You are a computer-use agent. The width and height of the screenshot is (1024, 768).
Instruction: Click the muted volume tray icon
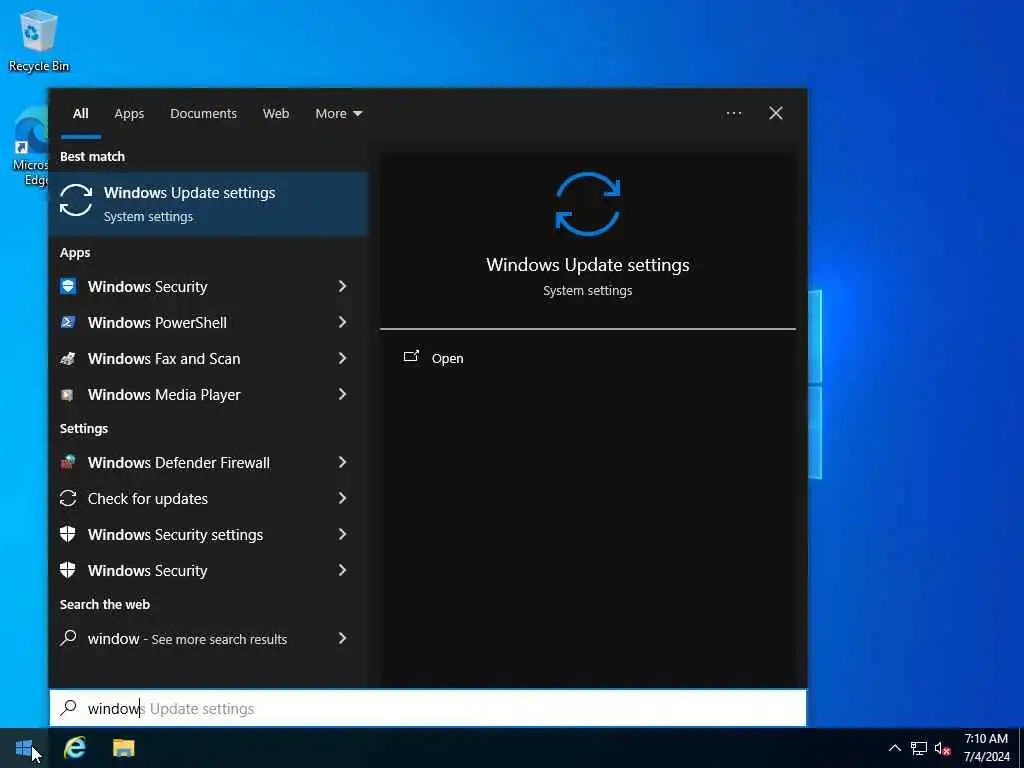point(942,748)
